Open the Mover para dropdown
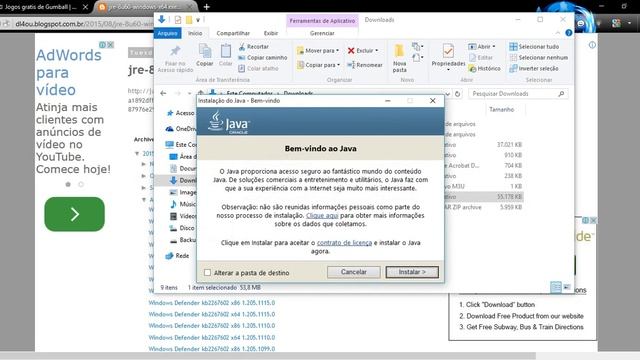Viewport: 640px width, 360px height. point(318,50)
